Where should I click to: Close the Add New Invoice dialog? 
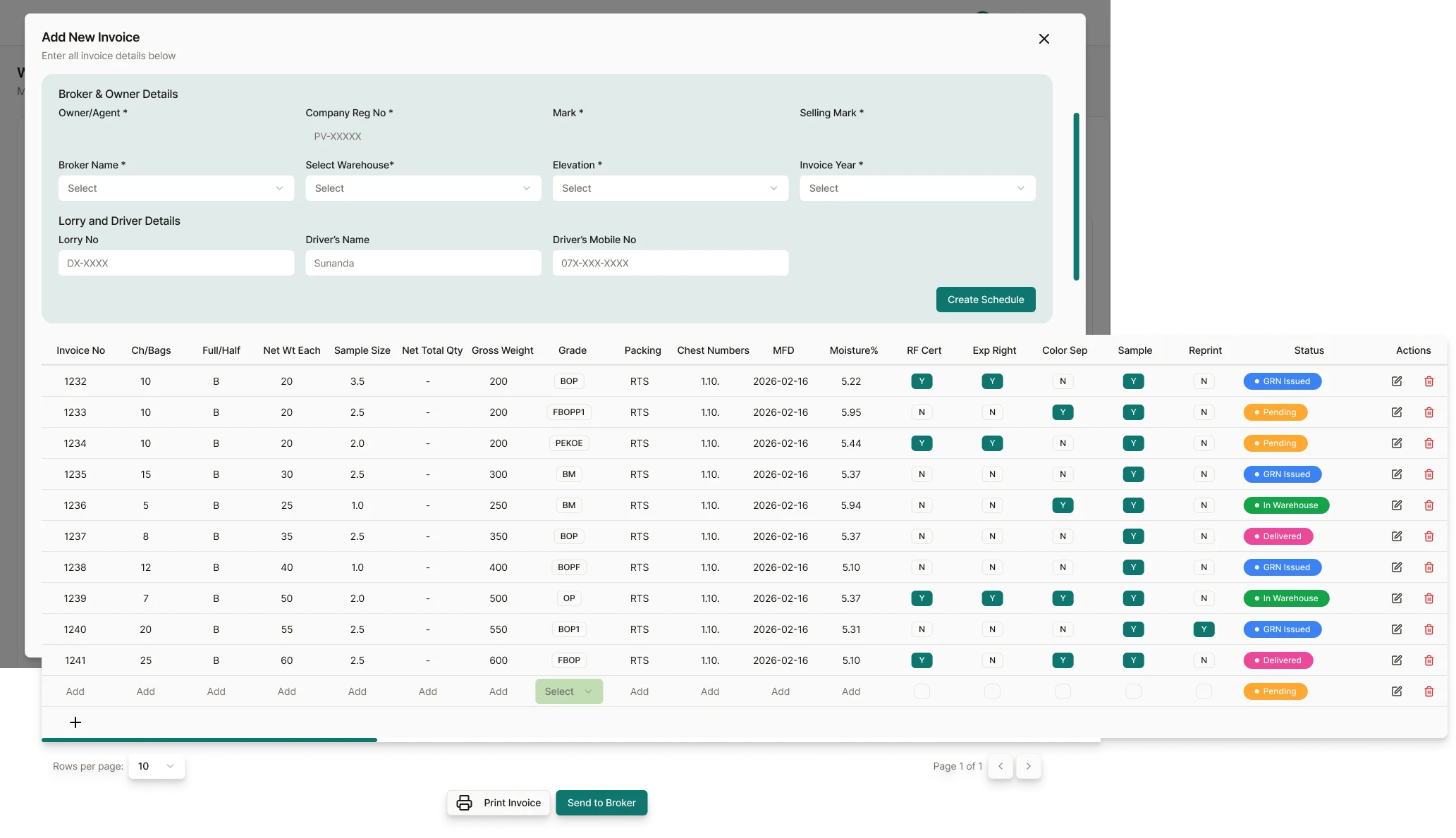[1044, 39]
